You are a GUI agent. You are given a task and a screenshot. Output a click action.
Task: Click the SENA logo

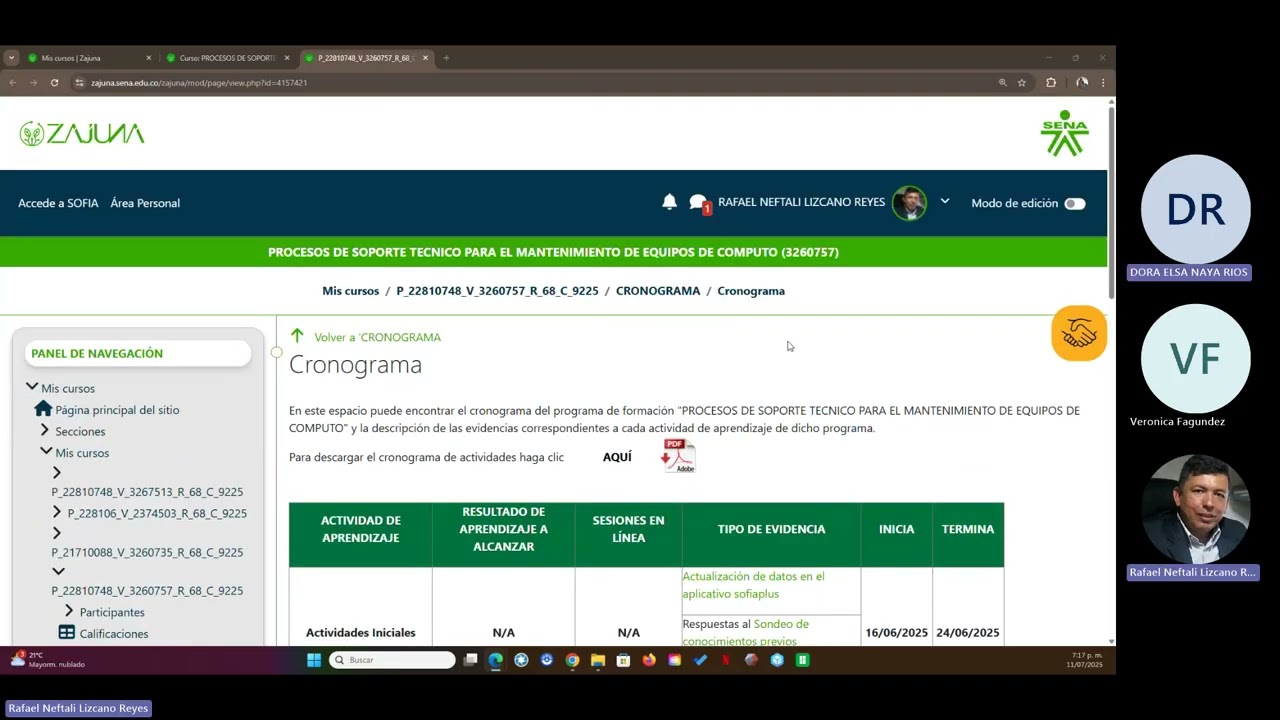click(1064, 133)
